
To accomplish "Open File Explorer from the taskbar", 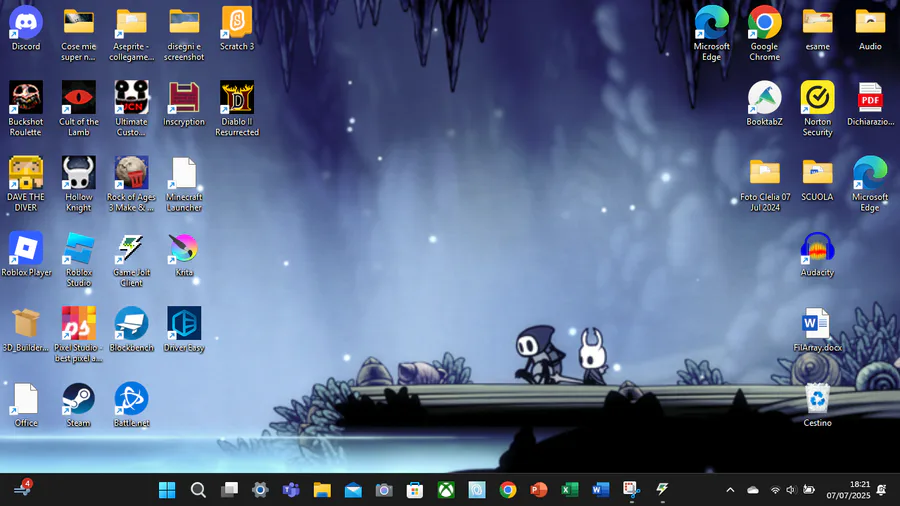I will (x=322, y=490).
